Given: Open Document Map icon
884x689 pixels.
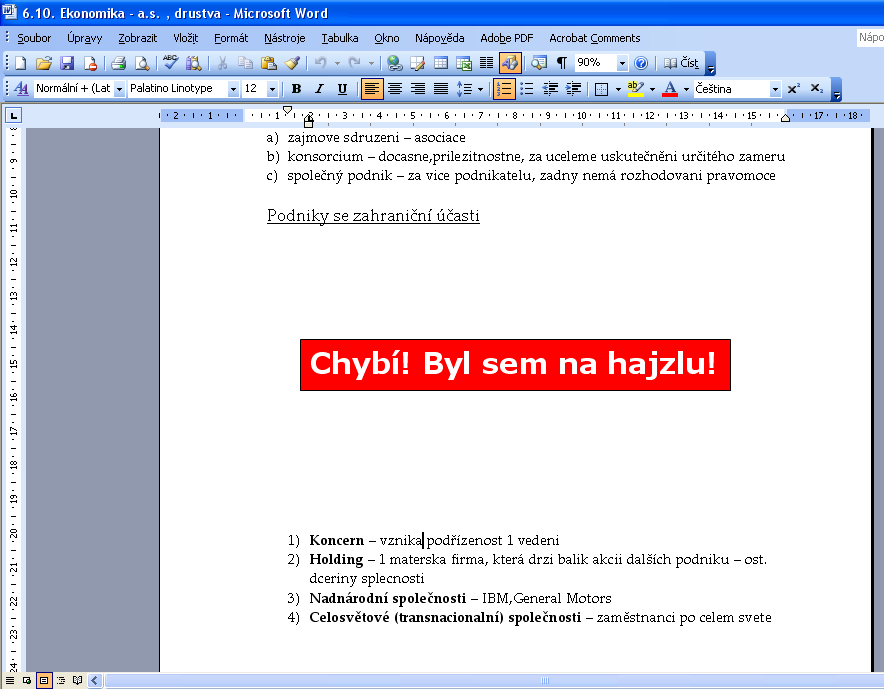Looking at the screenshot, I should (538, 63).
